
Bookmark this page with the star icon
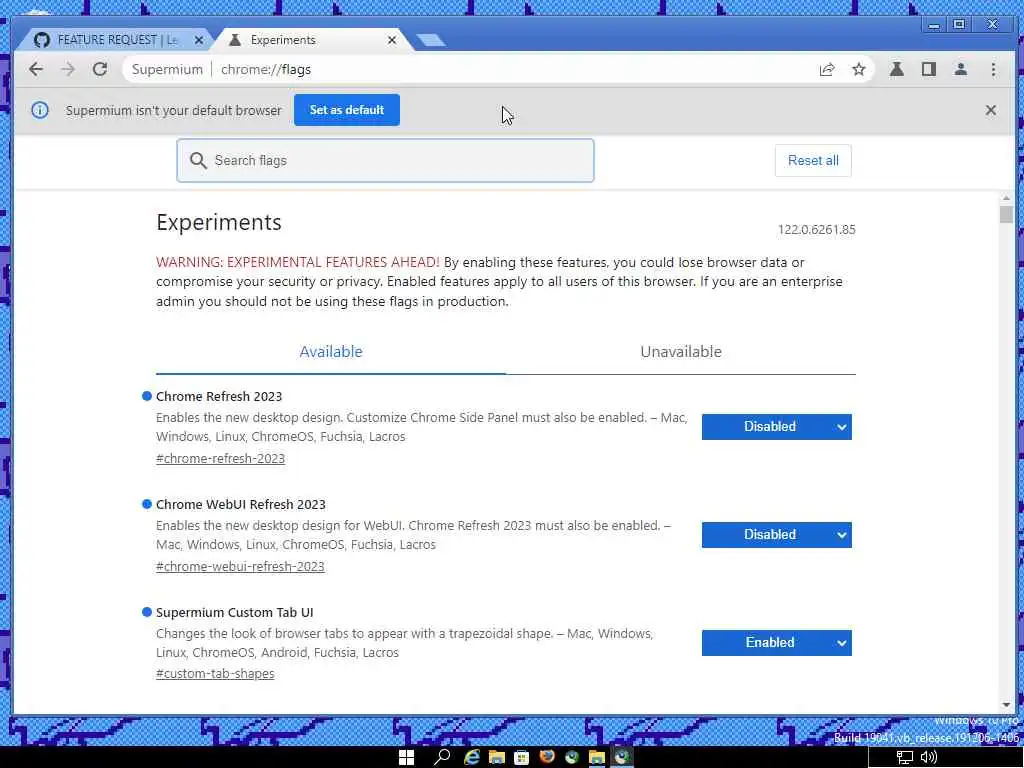859,69
